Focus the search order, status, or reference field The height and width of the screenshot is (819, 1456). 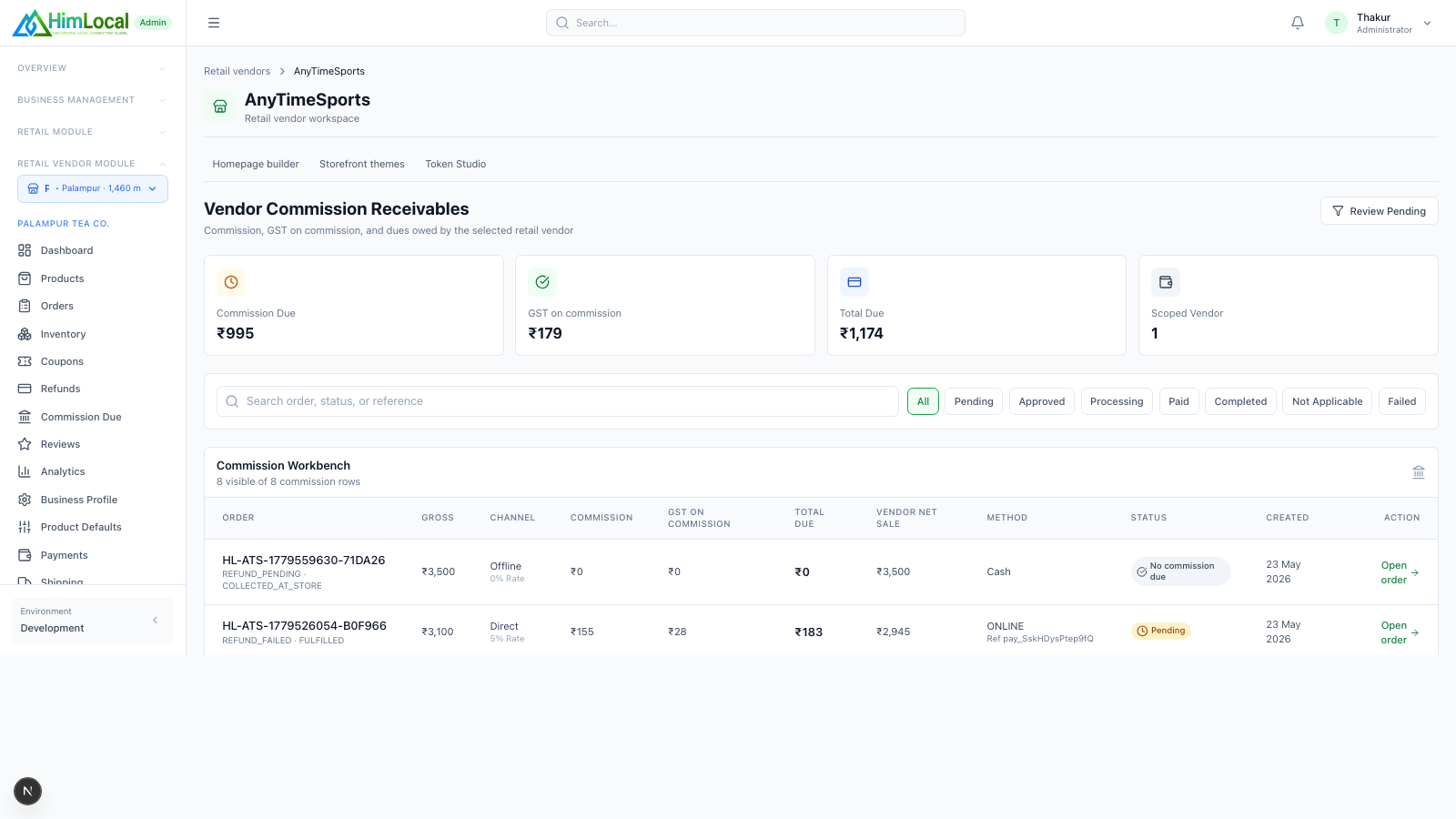tap(557, 401)
